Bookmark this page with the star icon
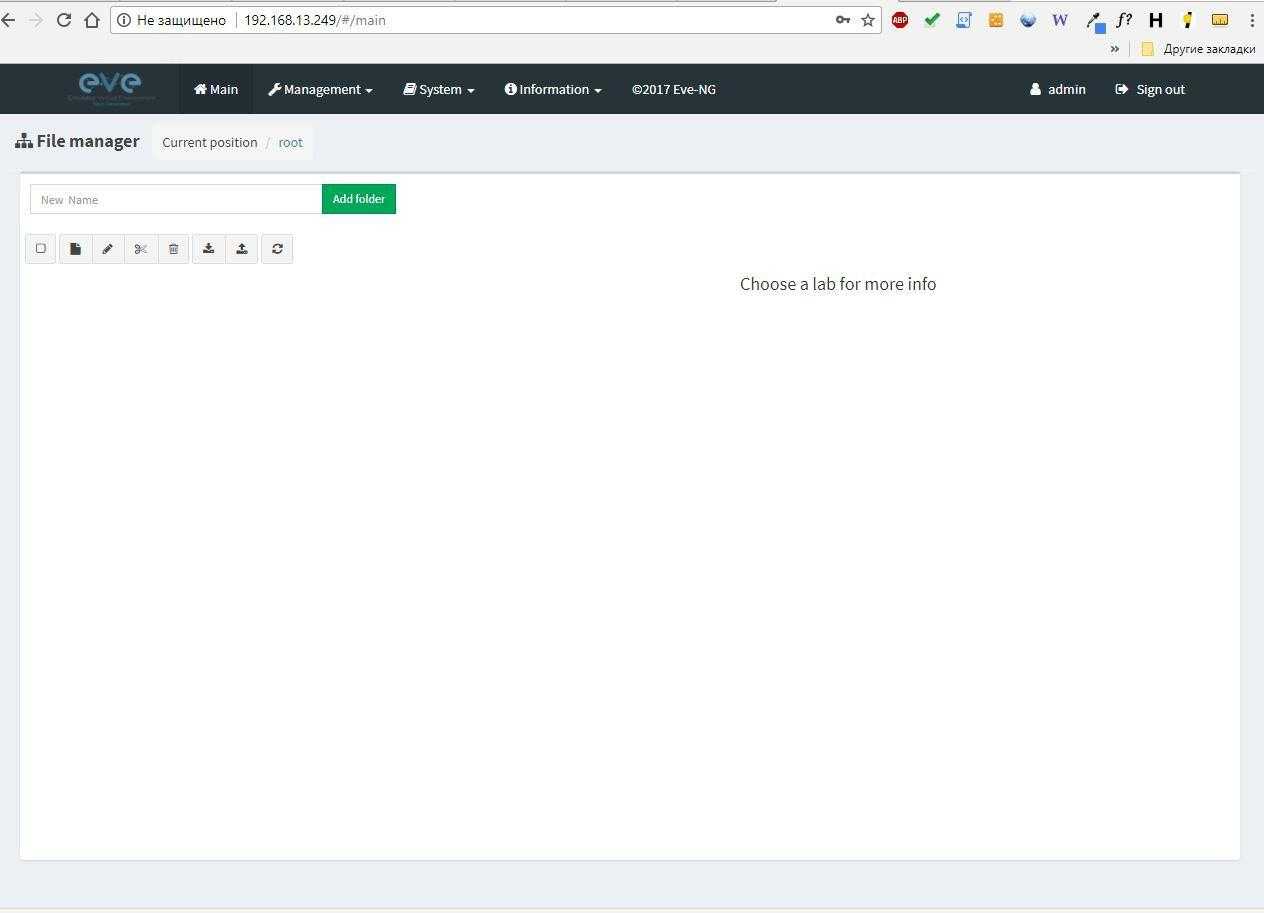This screenshot has height=913, width=1264. (868, 20)
